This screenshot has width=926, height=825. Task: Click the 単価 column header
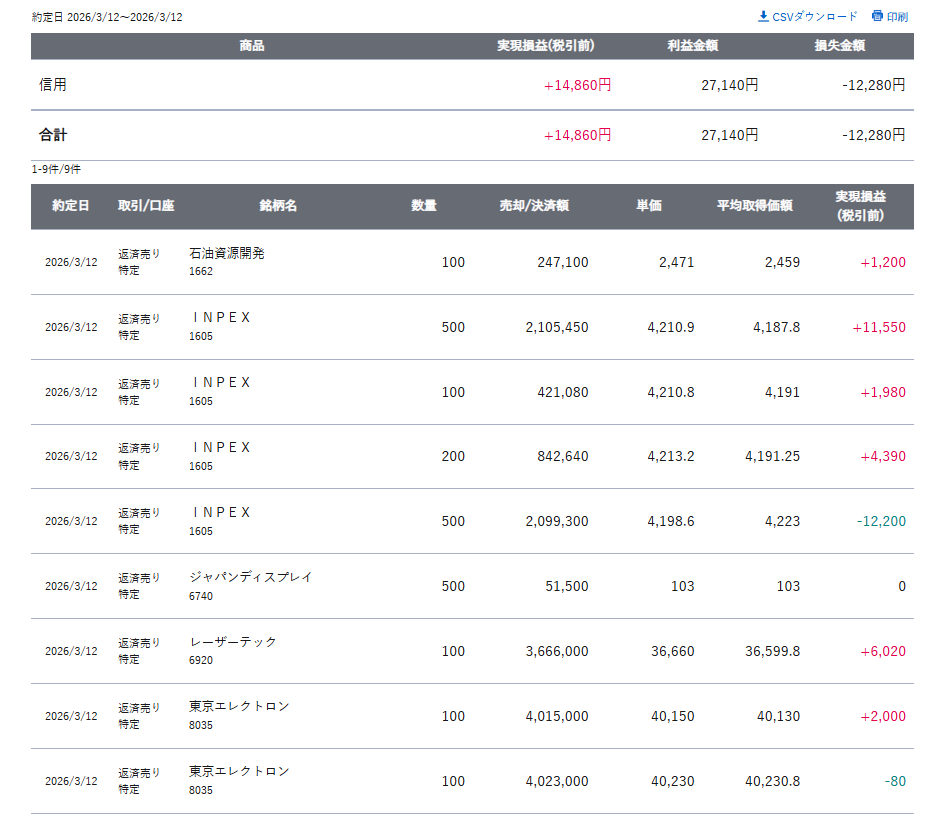(649, 206)
